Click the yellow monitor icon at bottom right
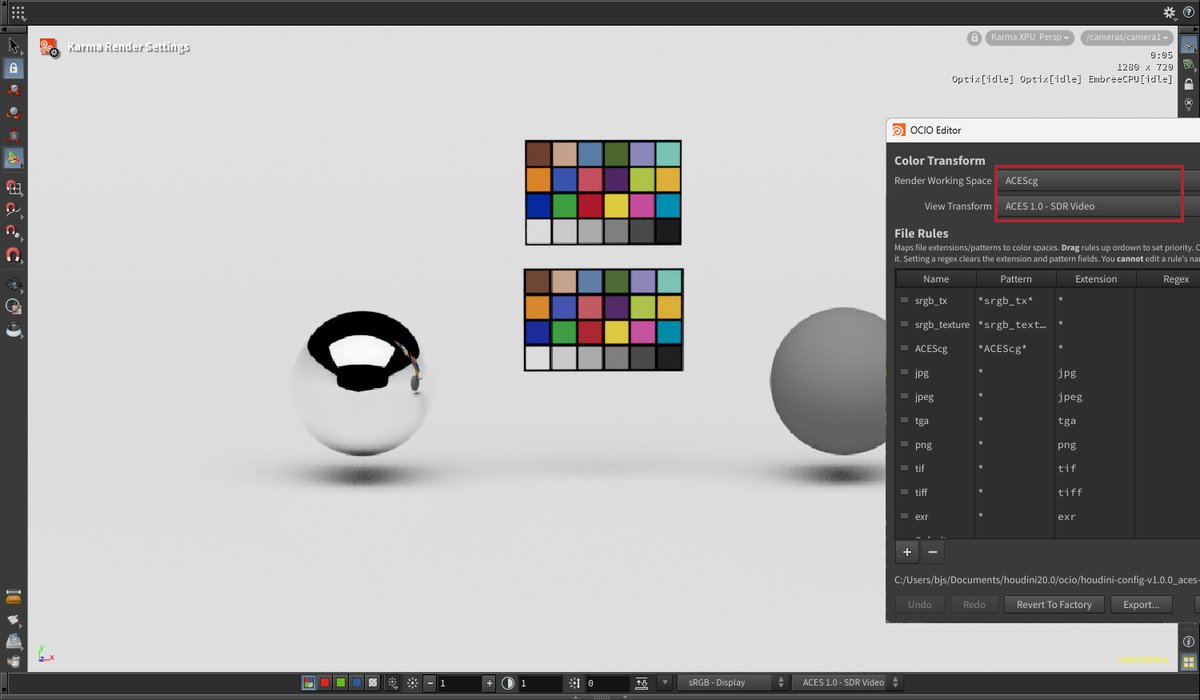 click(1189, 661)
